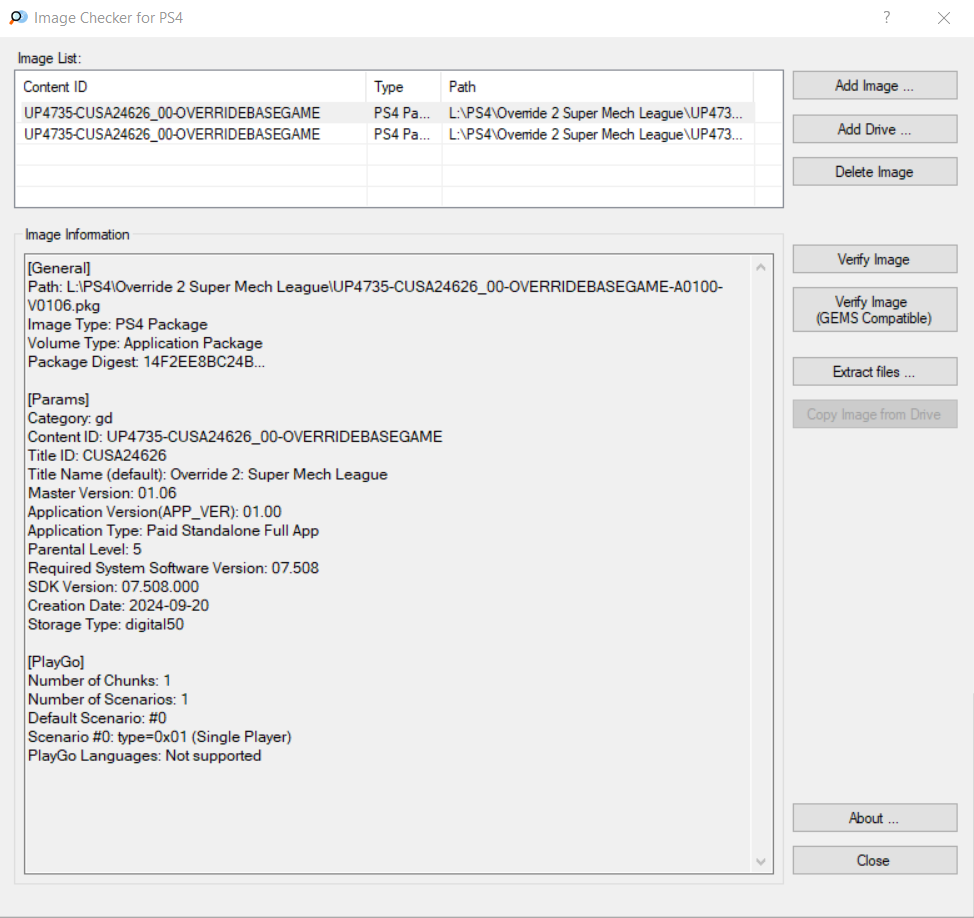
Task: Click the scroll-down arrow of Image Information
Action: (x=761, y=861)
